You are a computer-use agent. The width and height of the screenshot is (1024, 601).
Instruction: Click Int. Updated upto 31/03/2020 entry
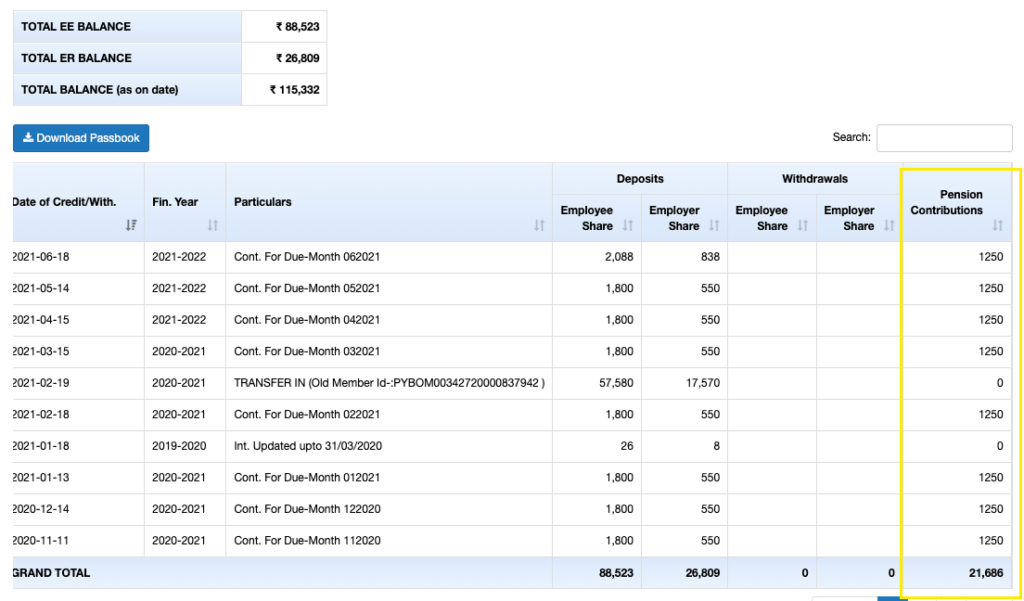(x=308, y=446)
